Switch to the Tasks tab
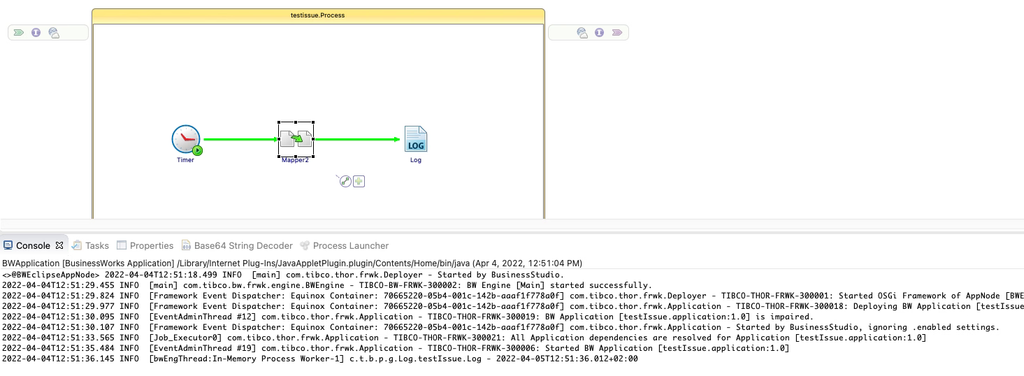Viewport: 1024px width, 376px height. click(x=90, y=245)
